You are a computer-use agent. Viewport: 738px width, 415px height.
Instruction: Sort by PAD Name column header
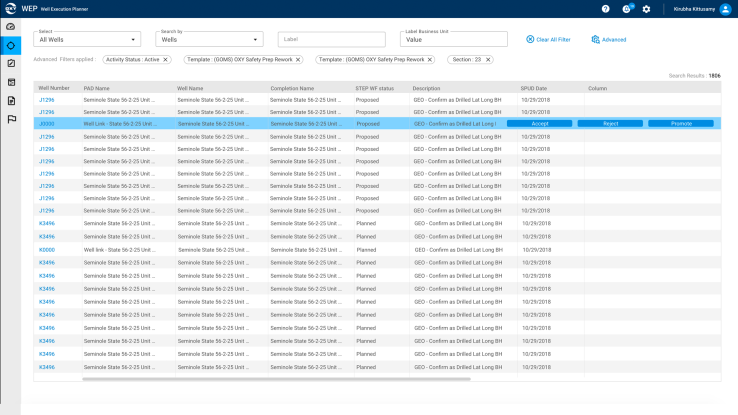[x=96, y=88]
